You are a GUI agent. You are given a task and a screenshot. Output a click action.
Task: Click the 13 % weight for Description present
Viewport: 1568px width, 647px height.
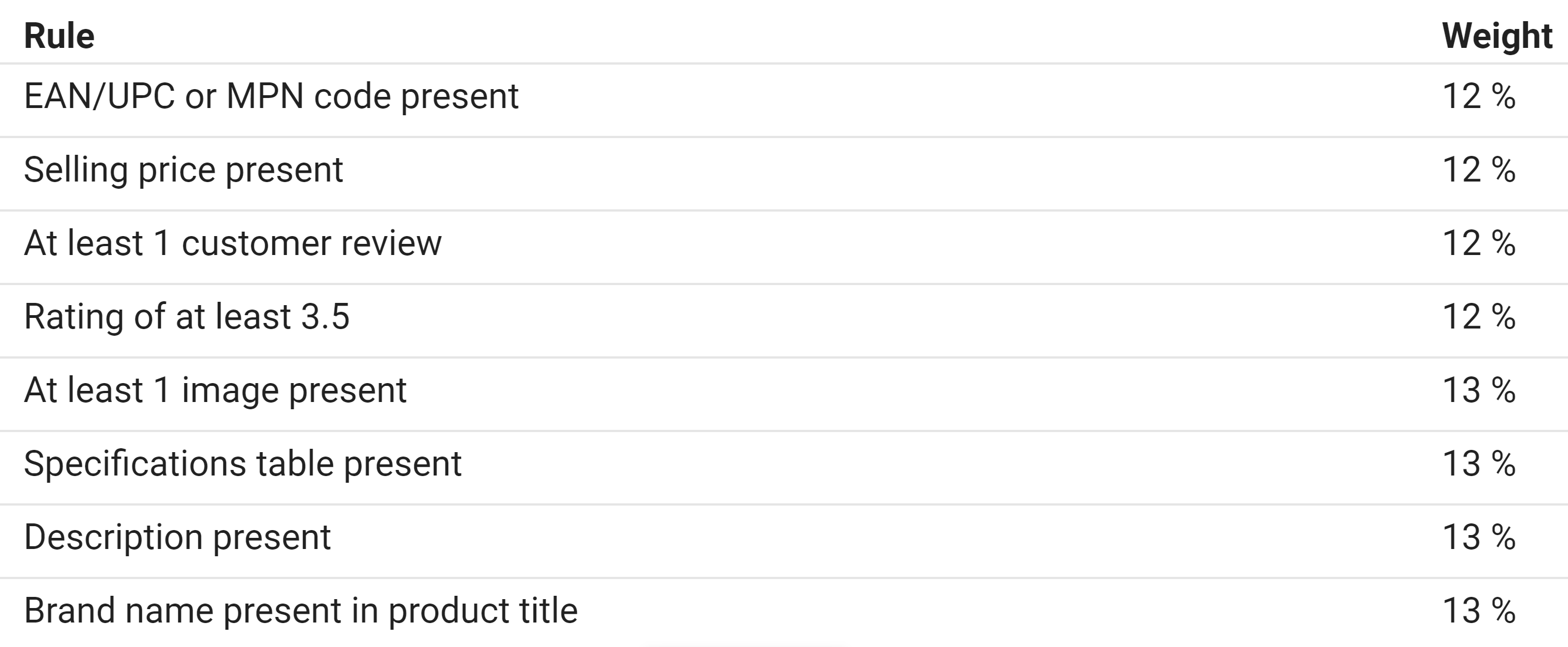click(1478, 537)
